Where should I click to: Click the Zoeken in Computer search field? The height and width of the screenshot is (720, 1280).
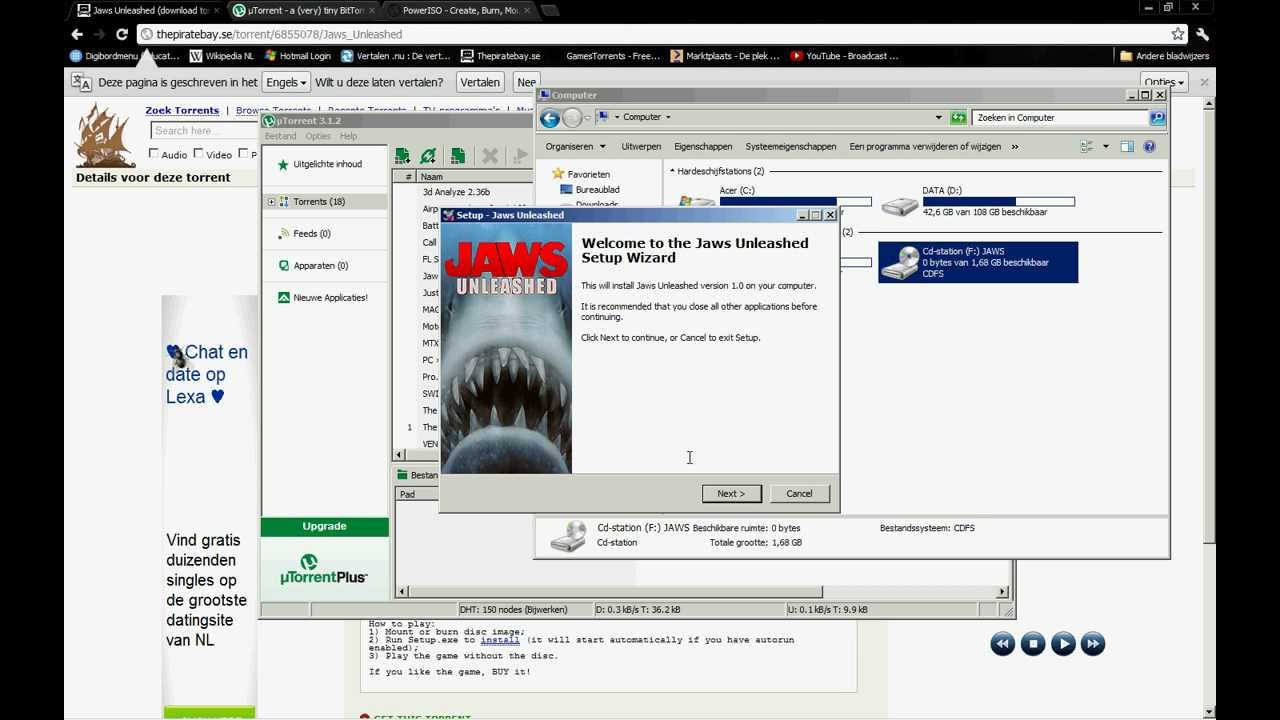[1060, 118]
